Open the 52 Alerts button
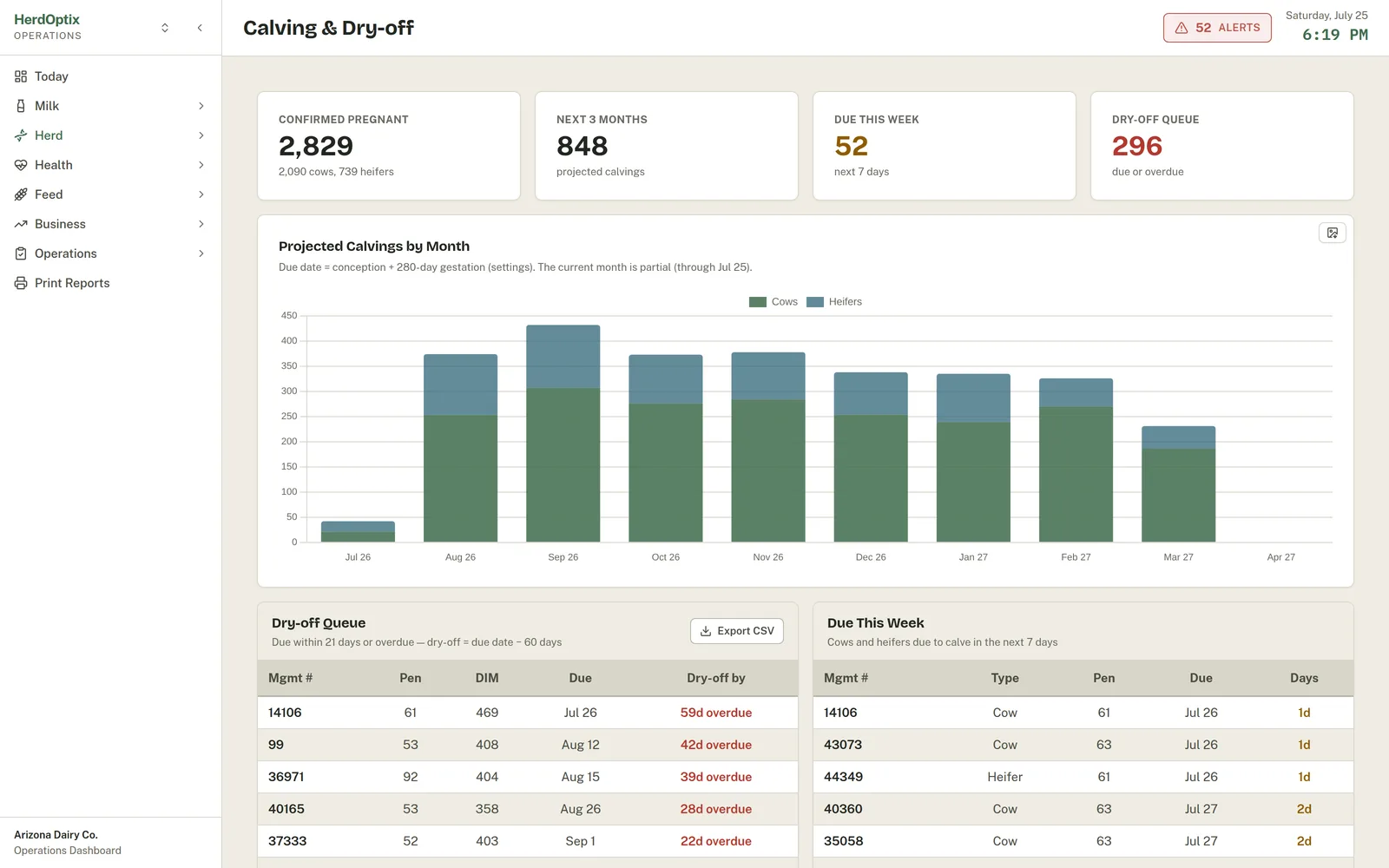The height and width of the screenshot is (868, 1389). pos(1217,28)
